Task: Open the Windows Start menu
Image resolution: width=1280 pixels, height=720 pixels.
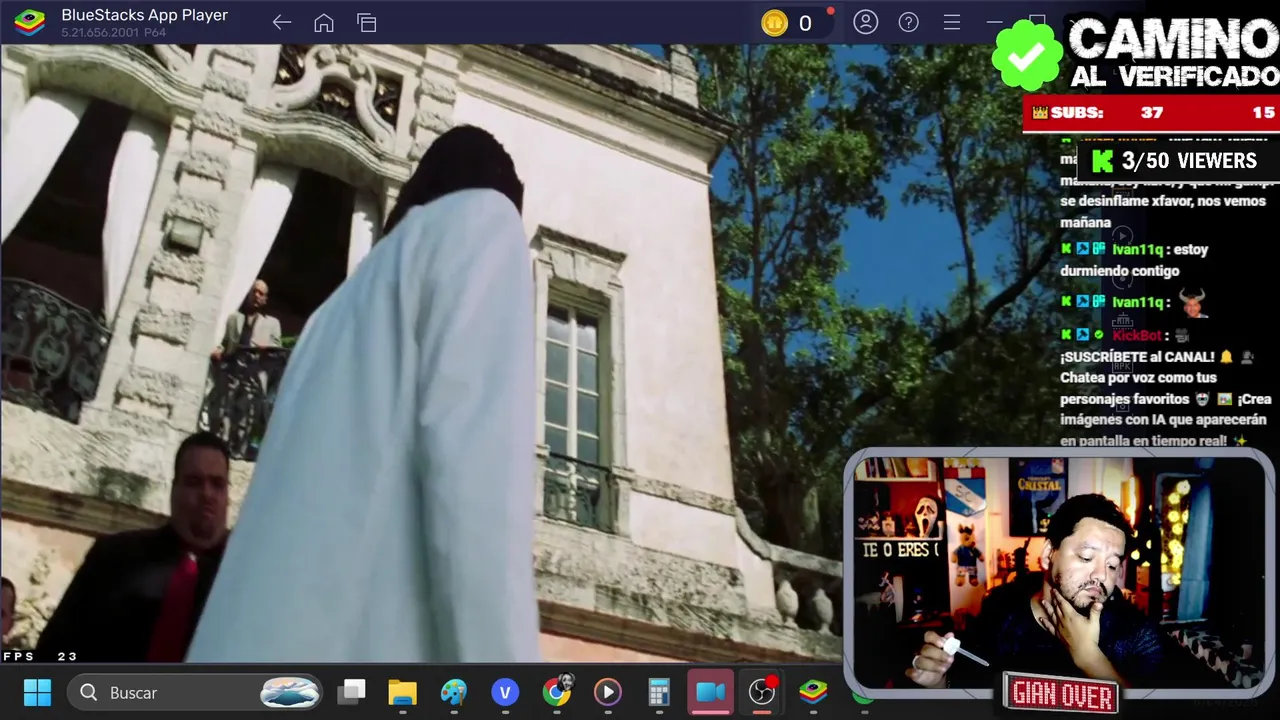Action: pos(37,692)
